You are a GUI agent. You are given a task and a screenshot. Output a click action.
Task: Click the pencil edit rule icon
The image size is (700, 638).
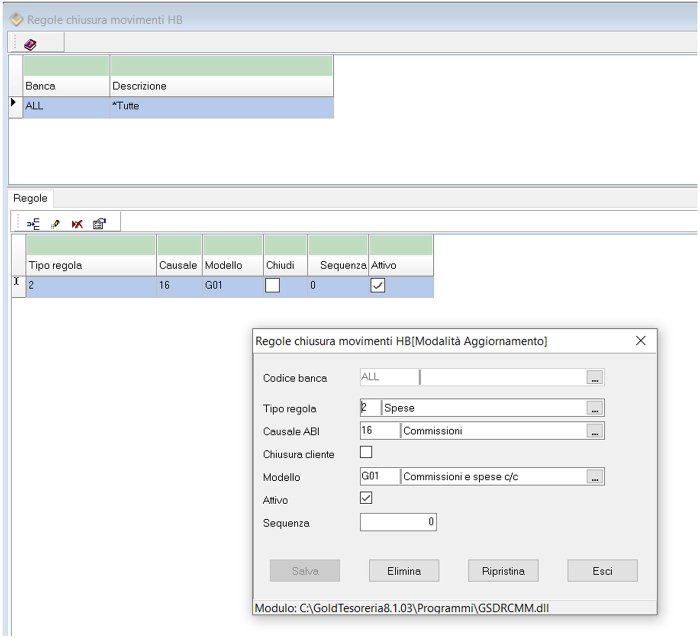56,224
